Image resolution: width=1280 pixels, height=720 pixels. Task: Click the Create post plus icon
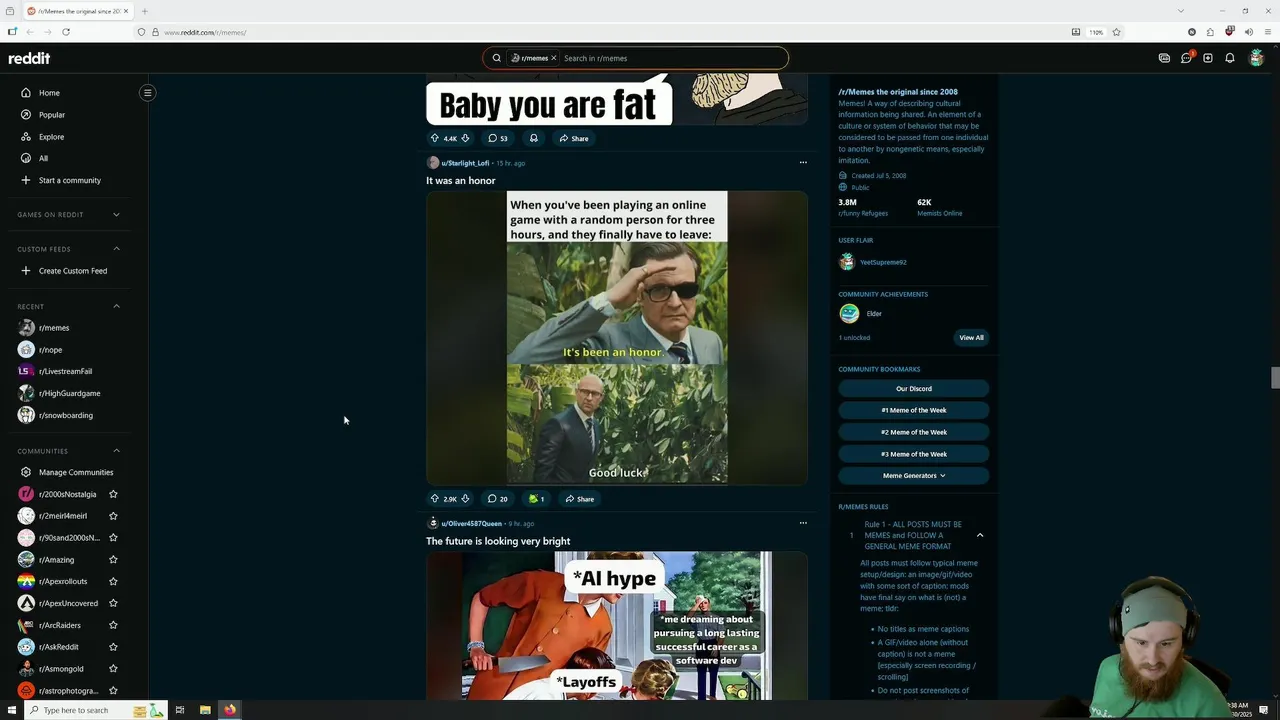point(1208,58)
